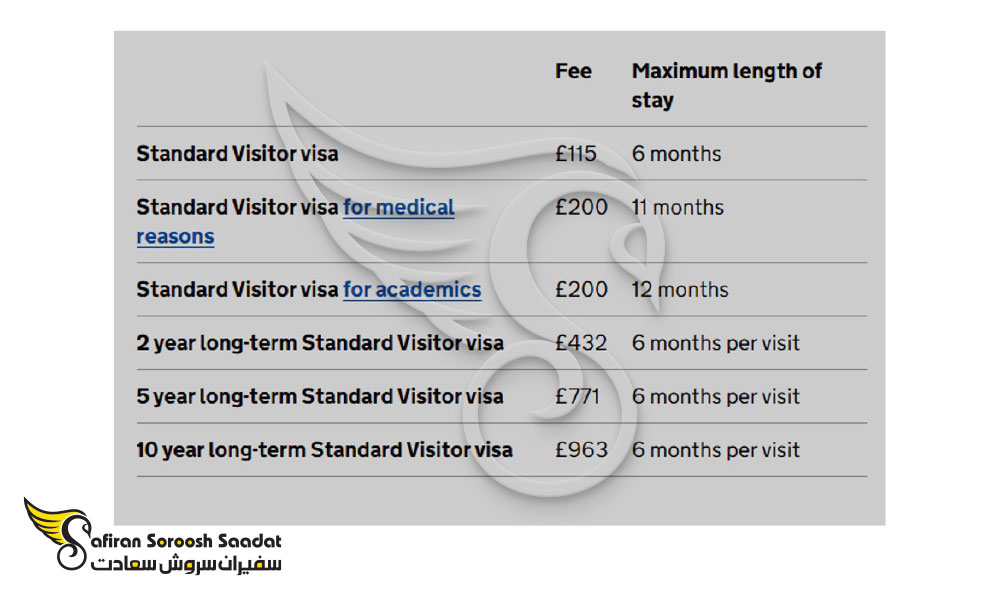
Task: Click the £200 fee for medical visa
Action: click(582, 207)
